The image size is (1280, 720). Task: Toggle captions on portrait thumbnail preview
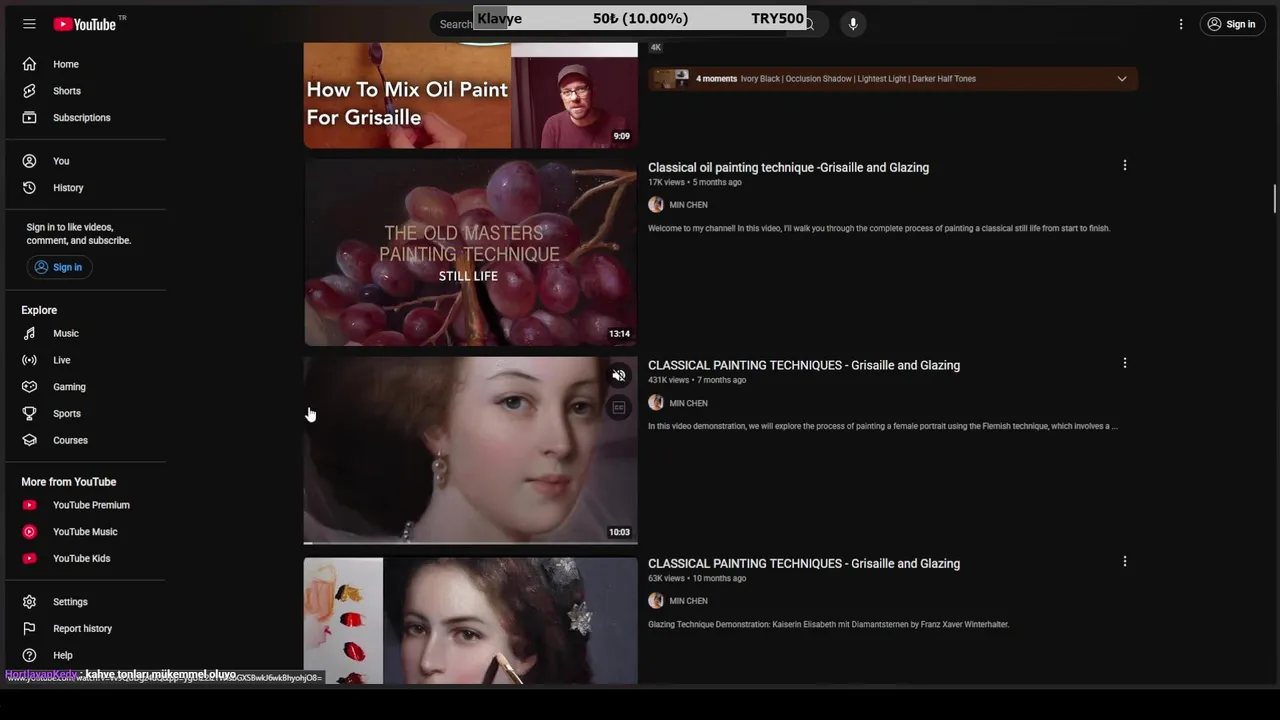coord(619,407)
